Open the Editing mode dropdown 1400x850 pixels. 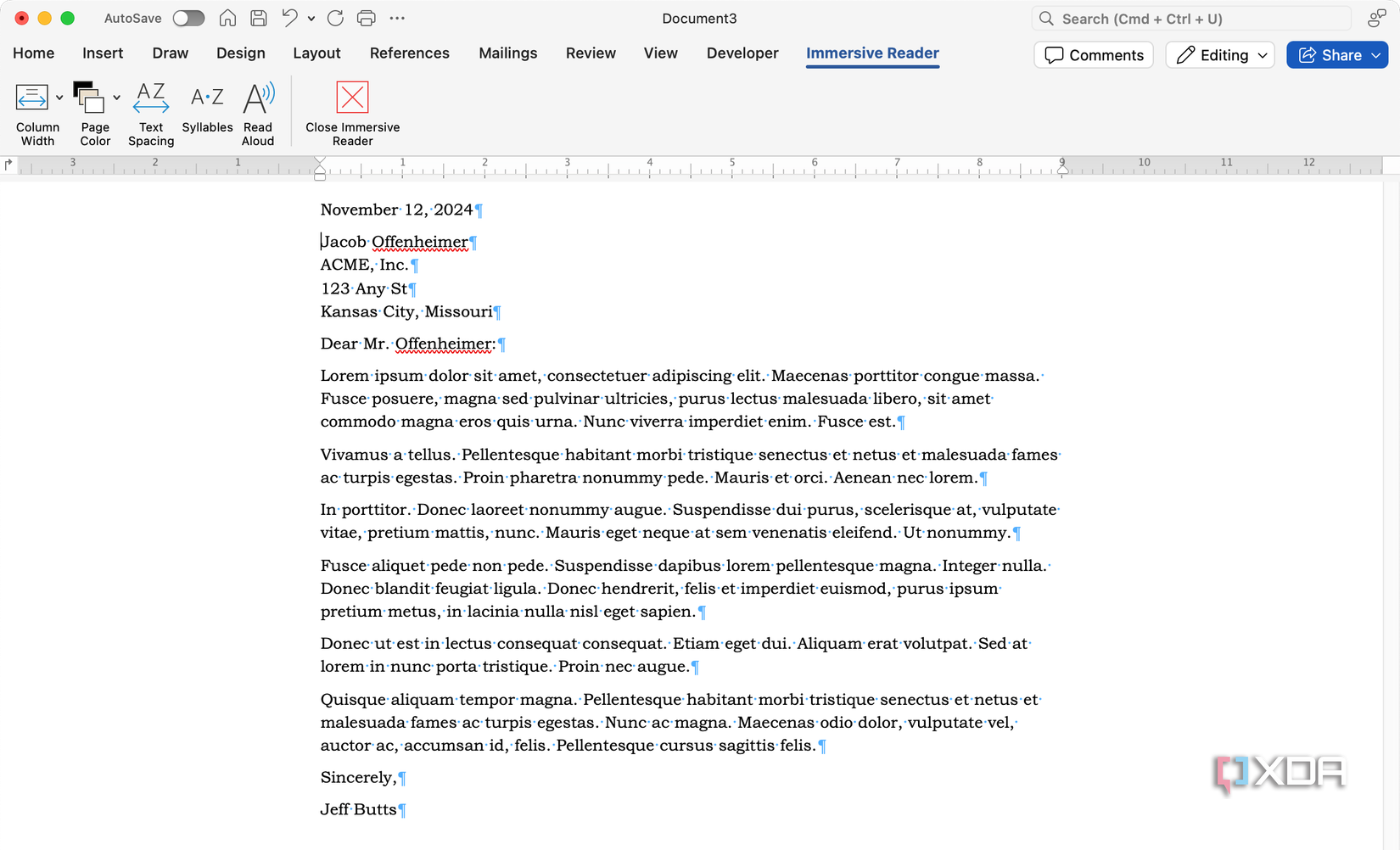[x=1220, y=55]
